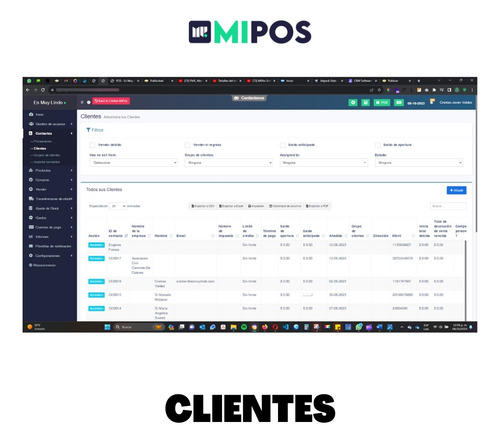Click the Añadir button
500x443 pixels.
(456, 190)
